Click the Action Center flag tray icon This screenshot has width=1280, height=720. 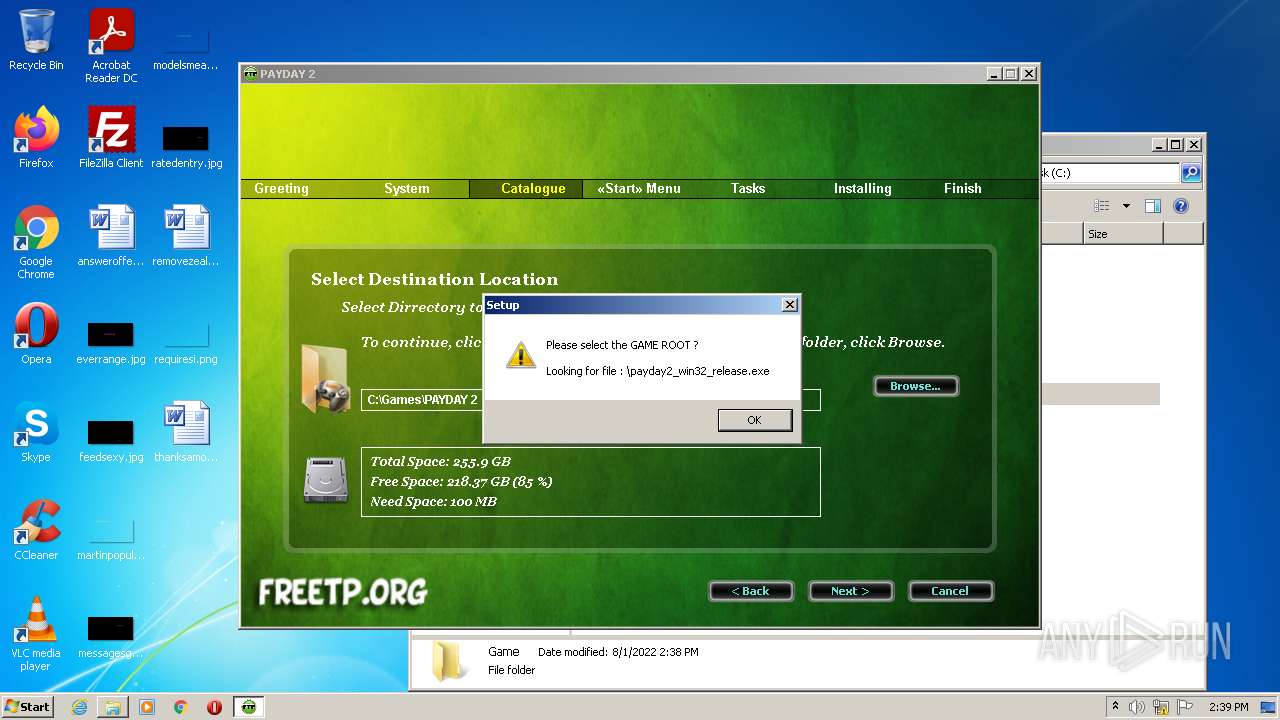click(1184, 707)
